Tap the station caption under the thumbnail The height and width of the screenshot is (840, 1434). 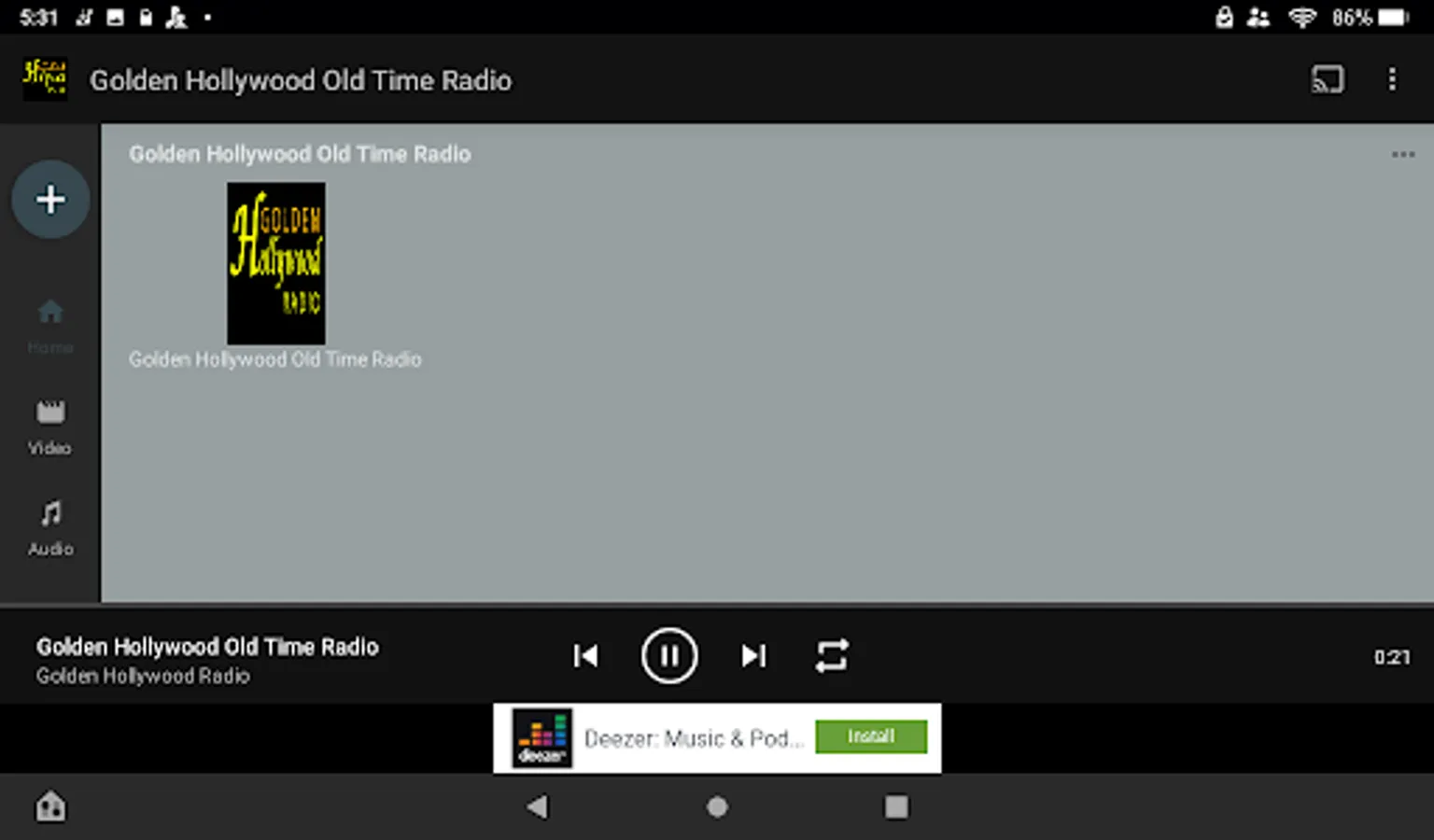[x=275, y=359]
